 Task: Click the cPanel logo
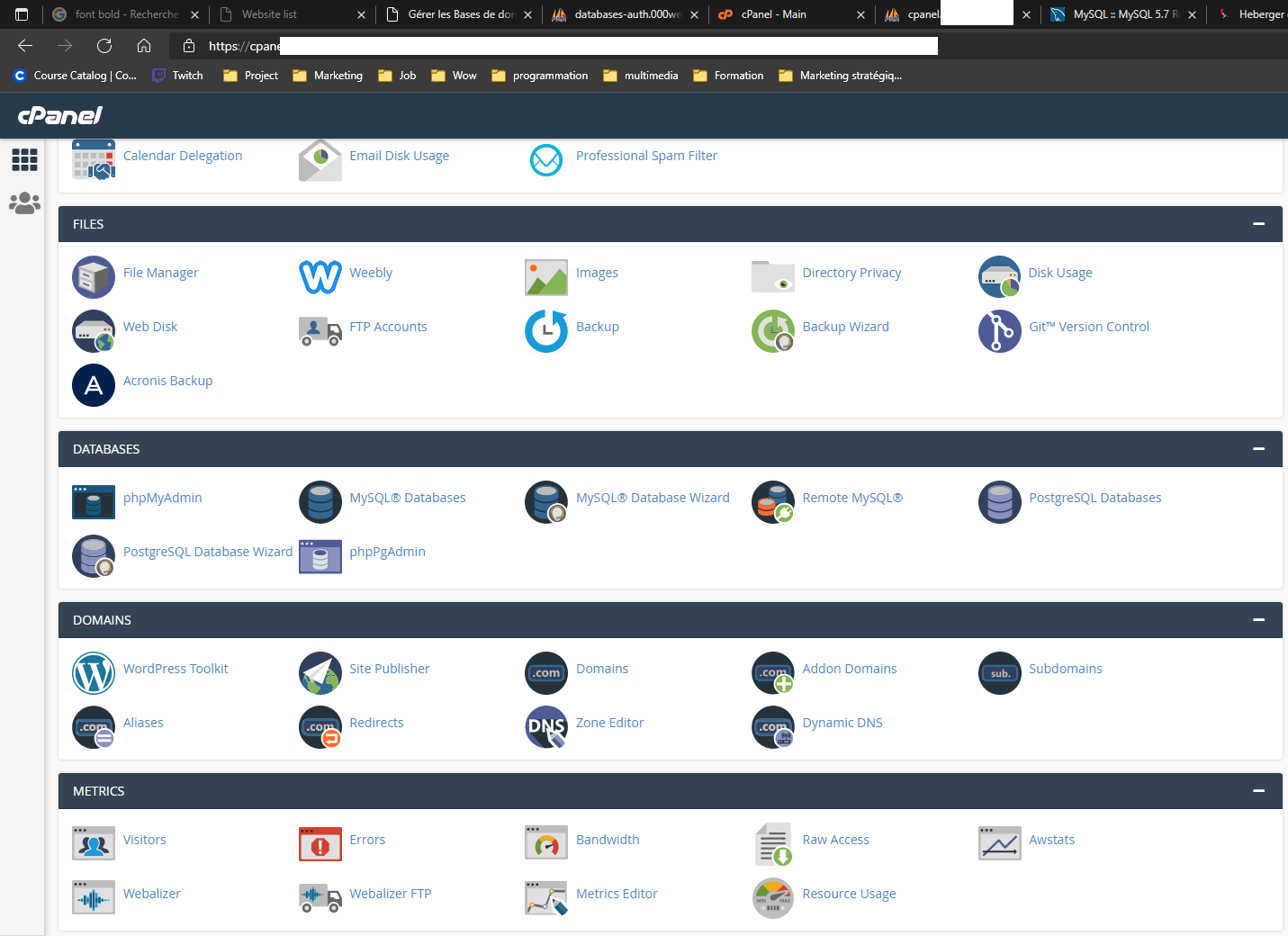tap(60, 115)
